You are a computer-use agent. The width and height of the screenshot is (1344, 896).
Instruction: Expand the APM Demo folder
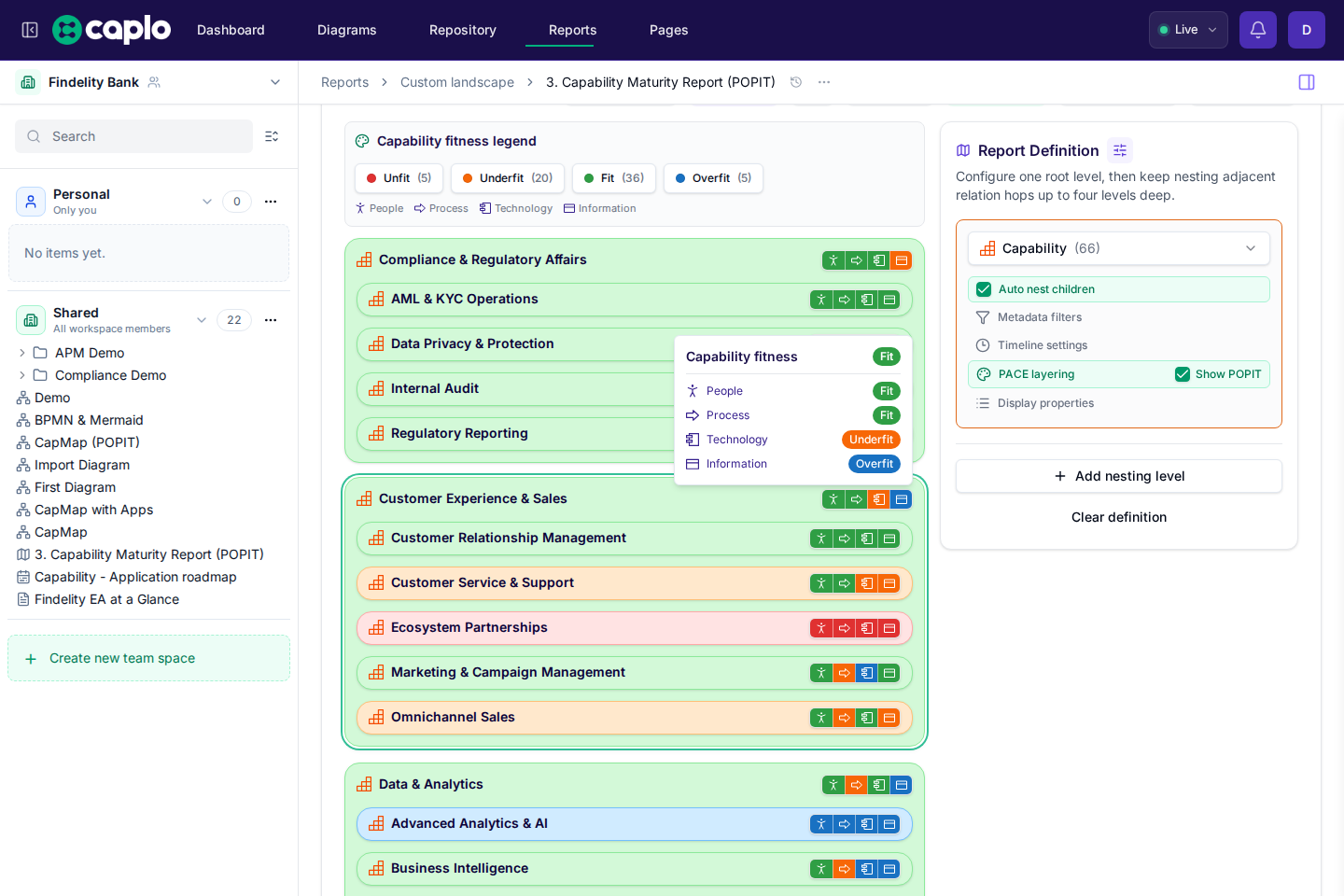[22, 353]
